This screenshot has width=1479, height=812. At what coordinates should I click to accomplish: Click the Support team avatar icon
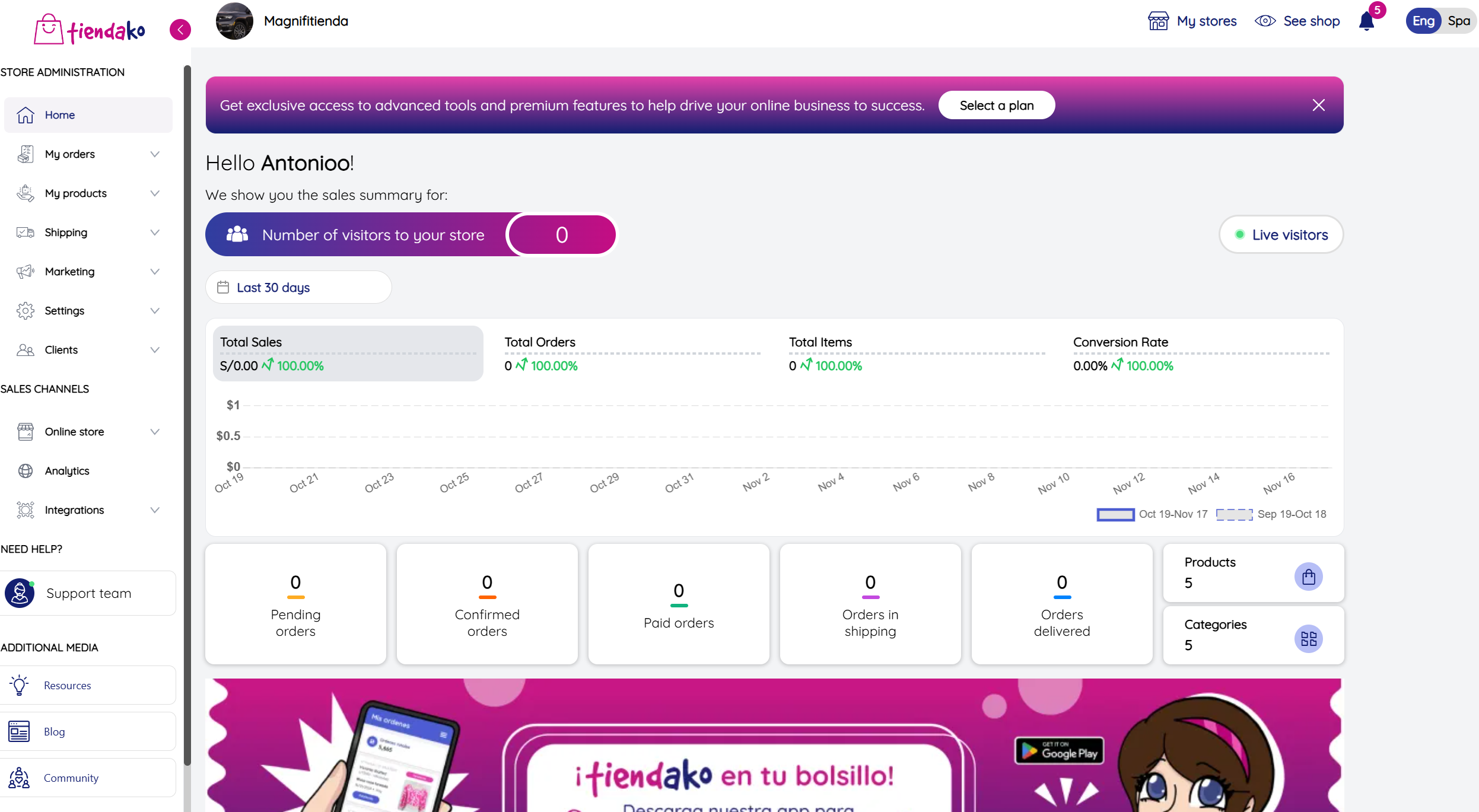[20, 593]
